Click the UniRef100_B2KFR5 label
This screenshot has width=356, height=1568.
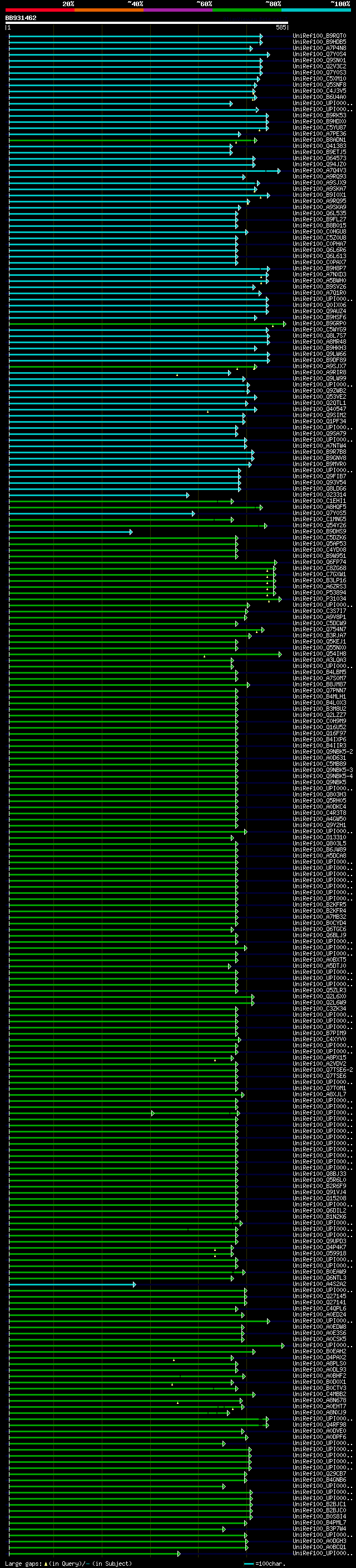319,904
